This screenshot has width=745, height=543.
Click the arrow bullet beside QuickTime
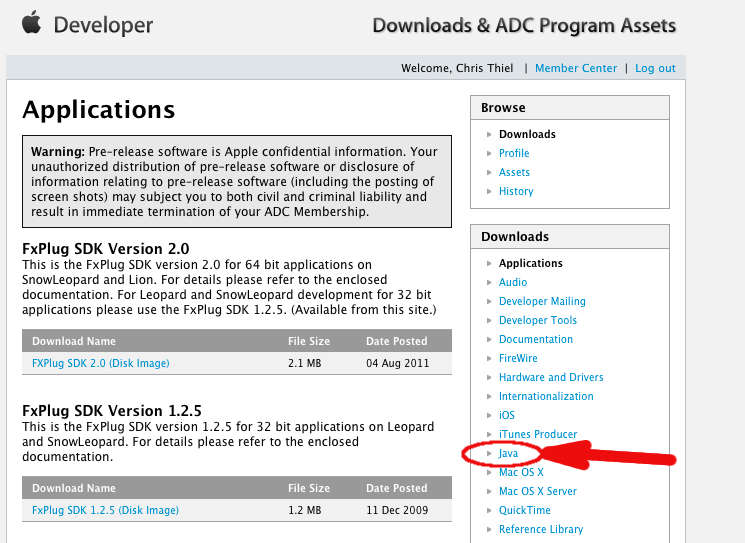click(x=489, y=510)
